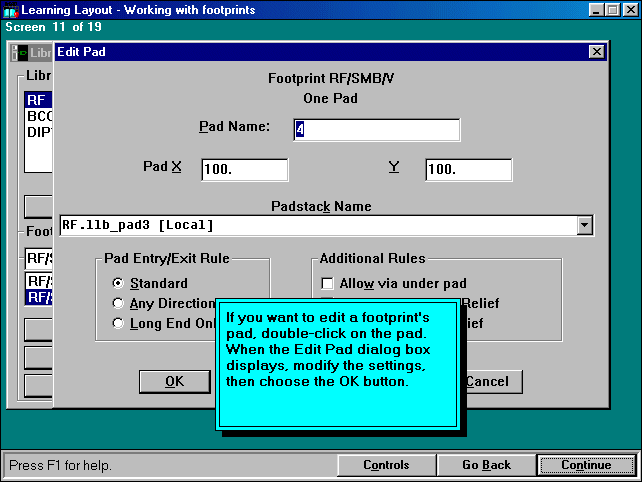Screen dimensions: 642x482
Task: Go Back to the previous tutorial screen
Action: tap(486, 465)
